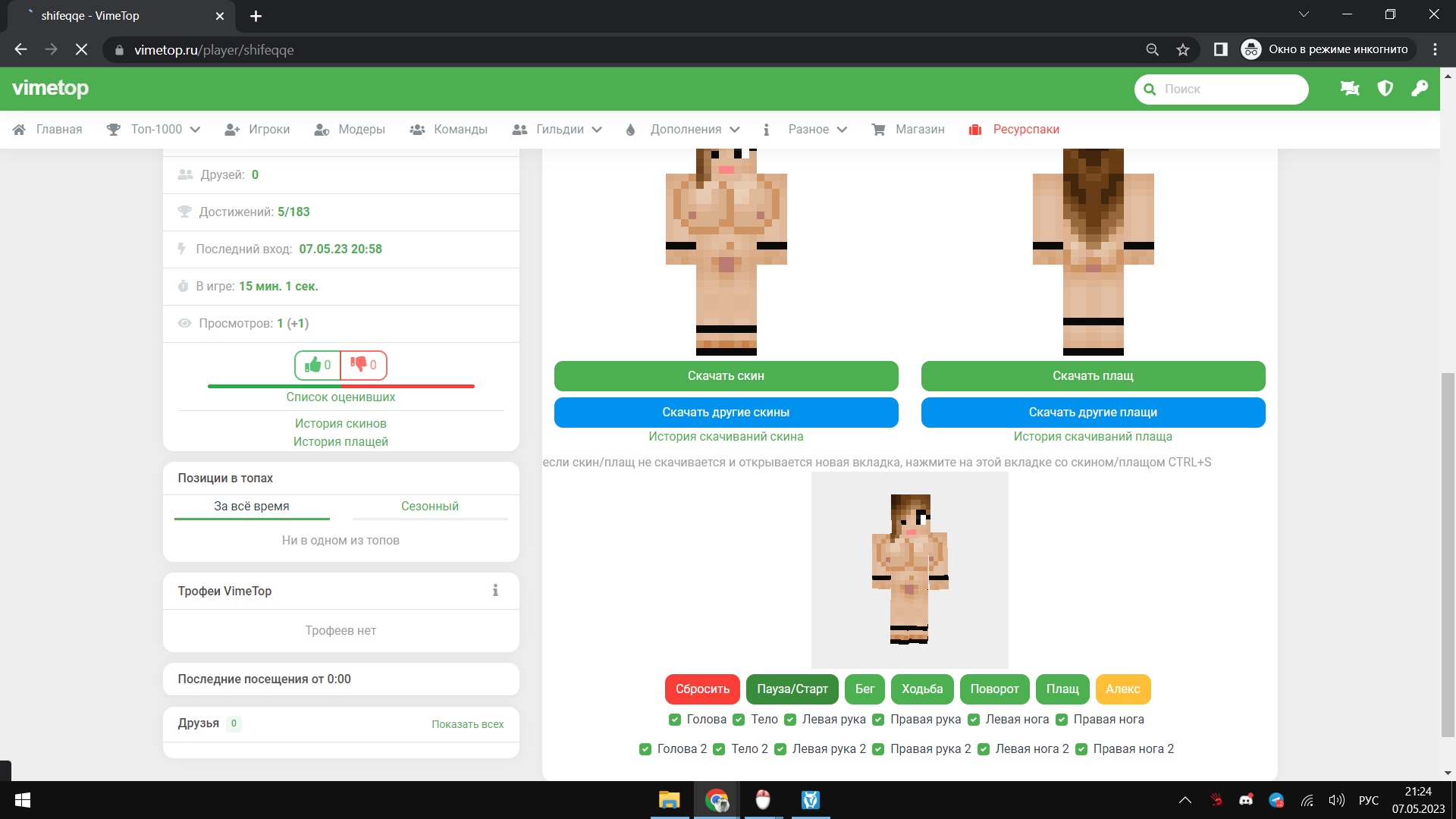Image resolution: width=1456 pixels, height=819 pixels.
Task: Open the История скинов link
Action: [340, 424]
